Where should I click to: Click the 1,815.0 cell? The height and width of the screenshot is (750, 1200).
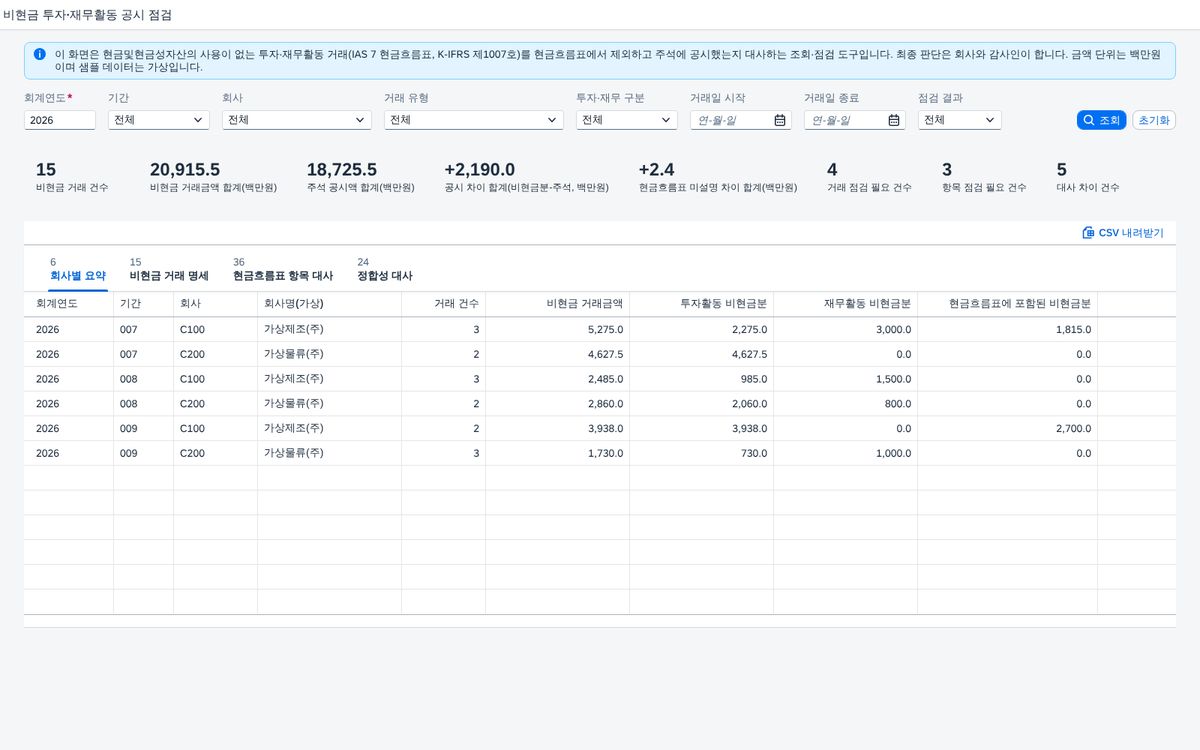tap(1008, 330)
